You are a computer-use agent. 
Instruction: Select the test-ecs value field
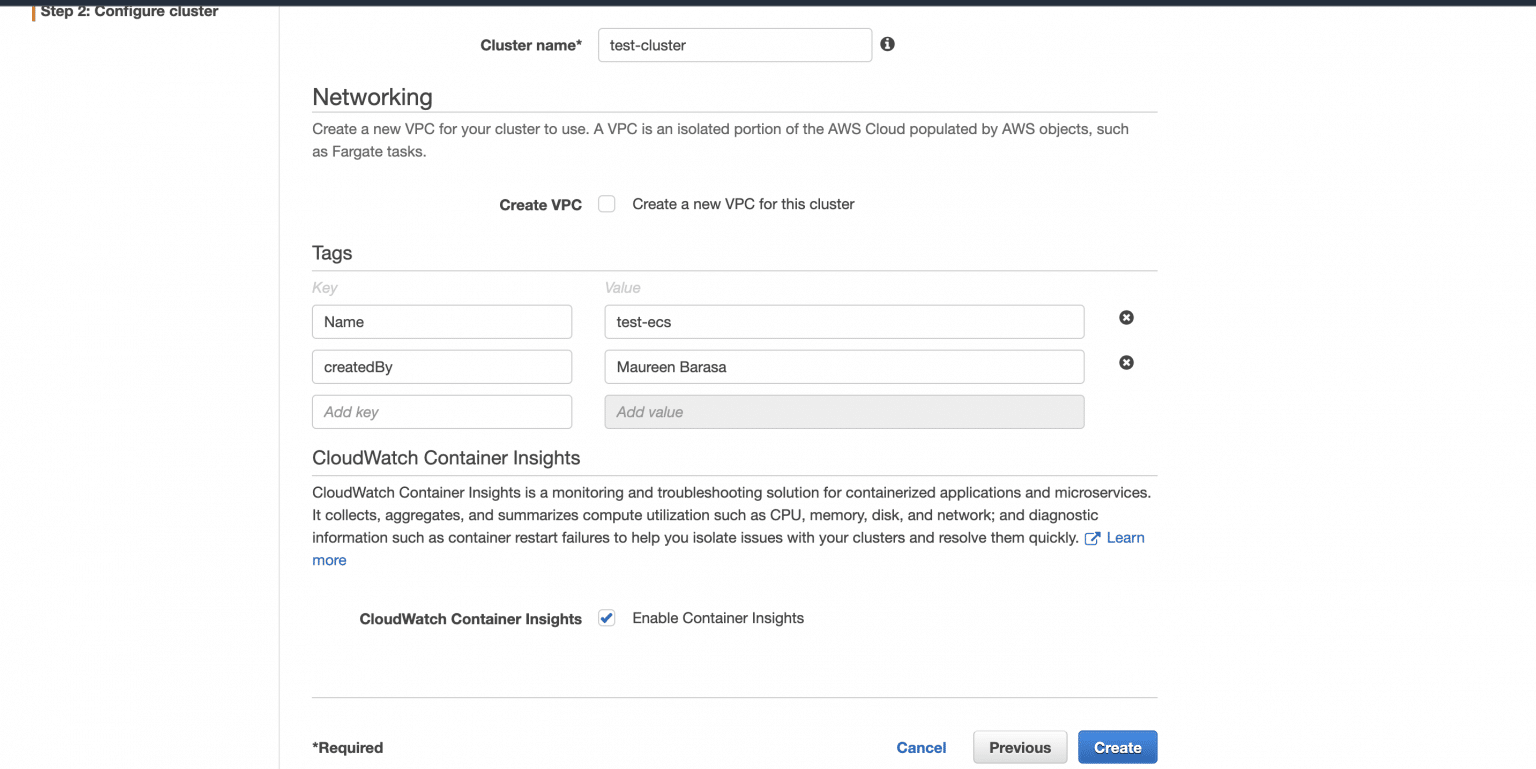tap(844, 321)
